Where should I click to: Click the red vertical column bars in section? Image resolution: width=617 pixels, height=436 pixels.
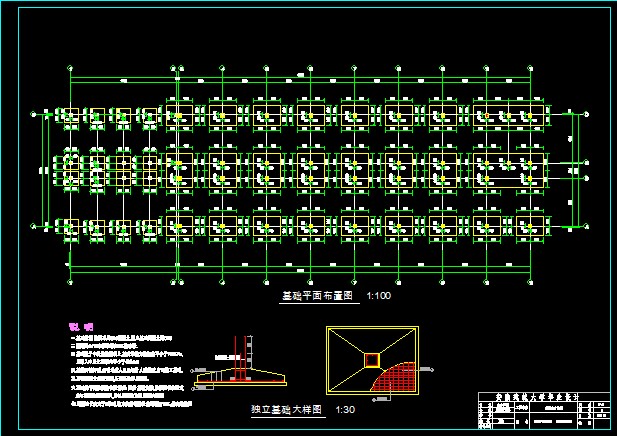click(238, 358)
